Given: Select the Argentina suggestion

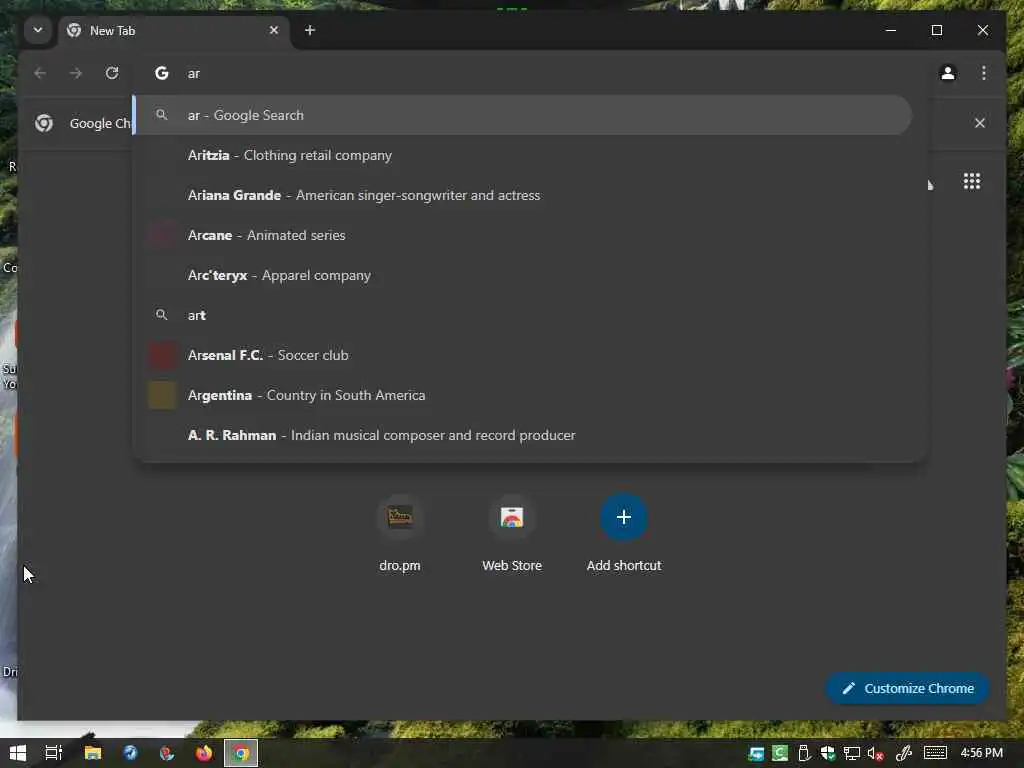Looking at the screenshot, I should 522,395.
